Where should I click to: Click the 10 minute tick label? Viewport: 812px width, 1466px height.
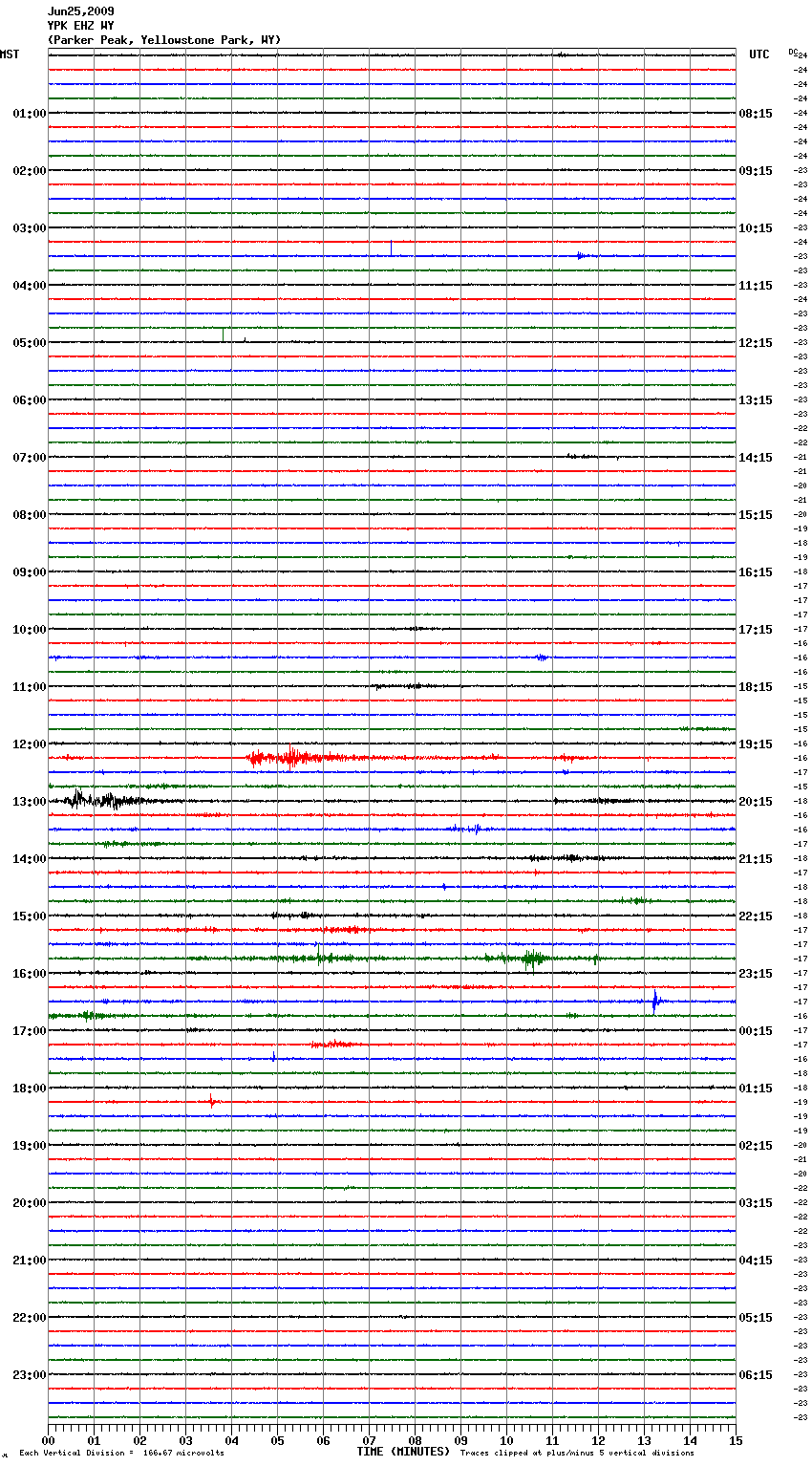click(x=507, y=1440)
